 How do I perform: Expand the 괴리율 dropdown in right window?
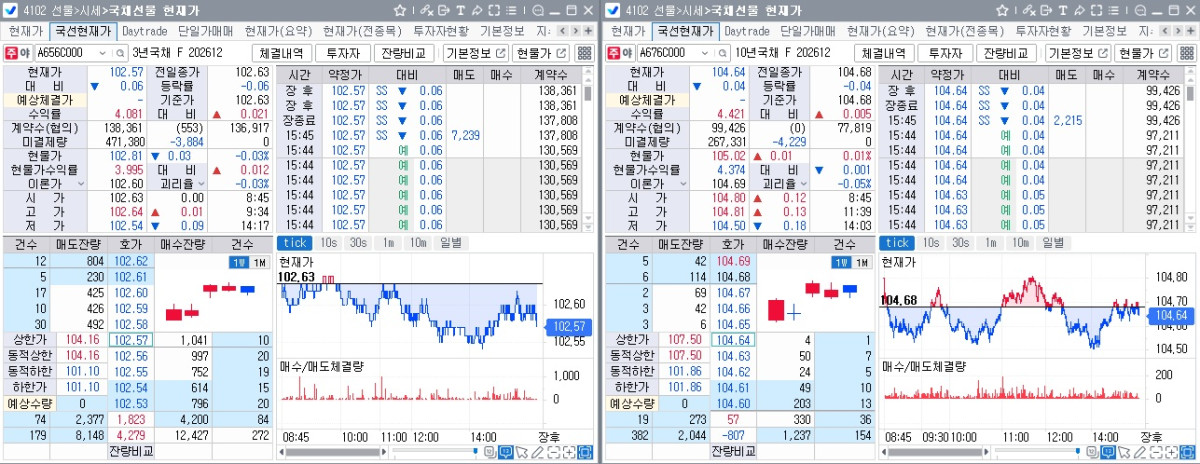[804, 184]
